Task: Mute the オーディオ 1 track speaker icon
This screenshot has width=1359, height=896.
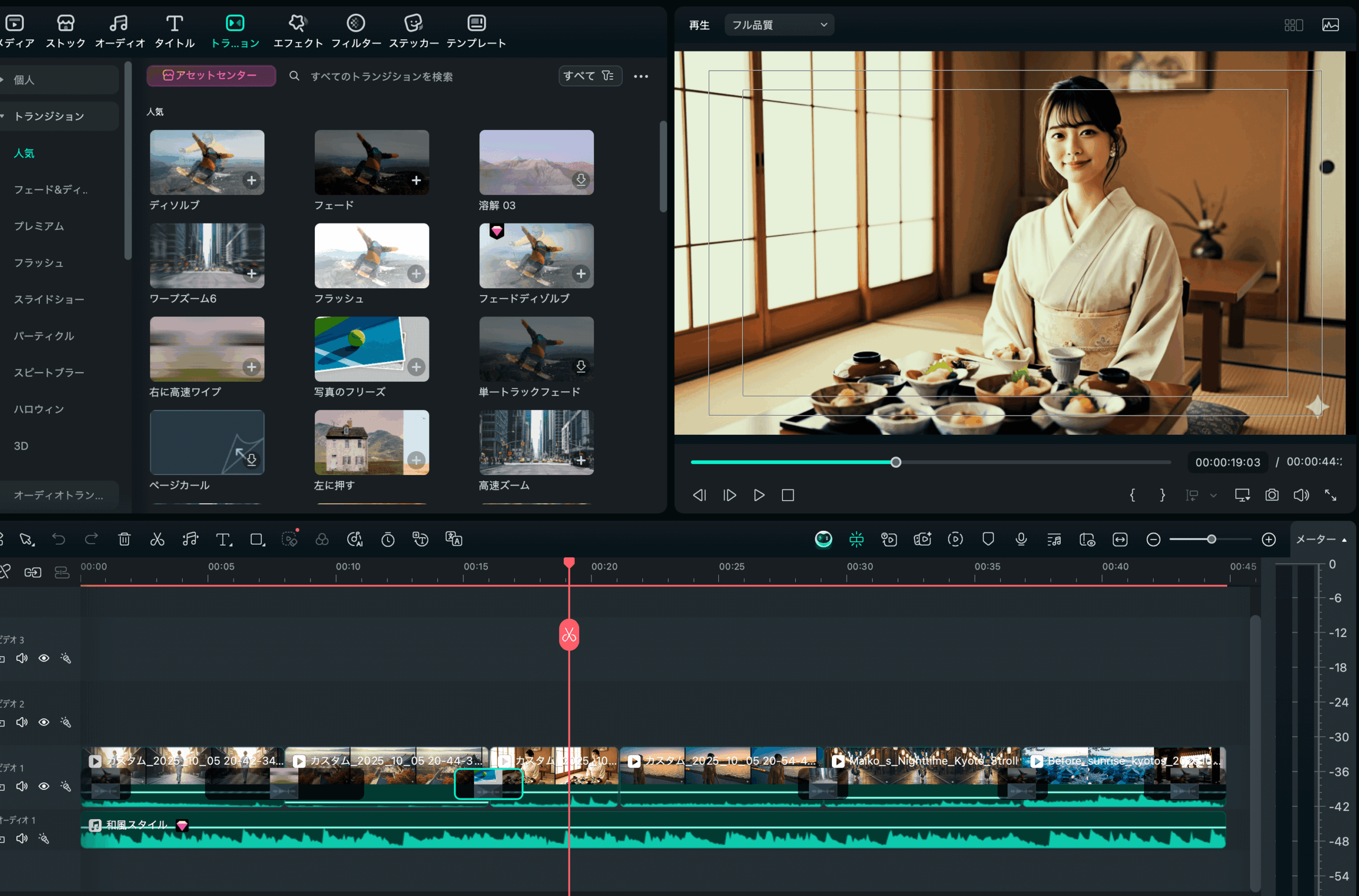Action: coord(22,838)
